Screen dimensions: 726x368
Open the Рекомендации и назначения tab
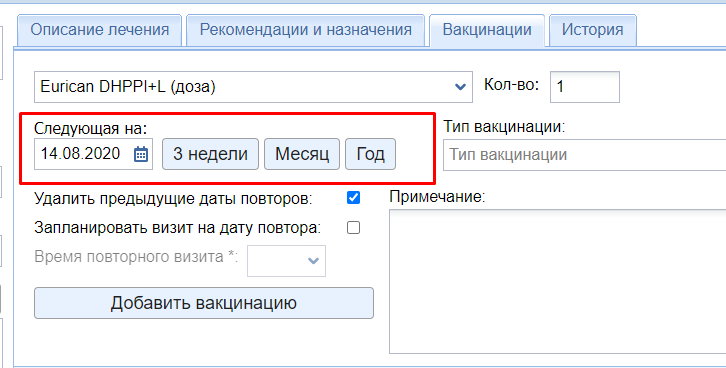coord(306,30)
